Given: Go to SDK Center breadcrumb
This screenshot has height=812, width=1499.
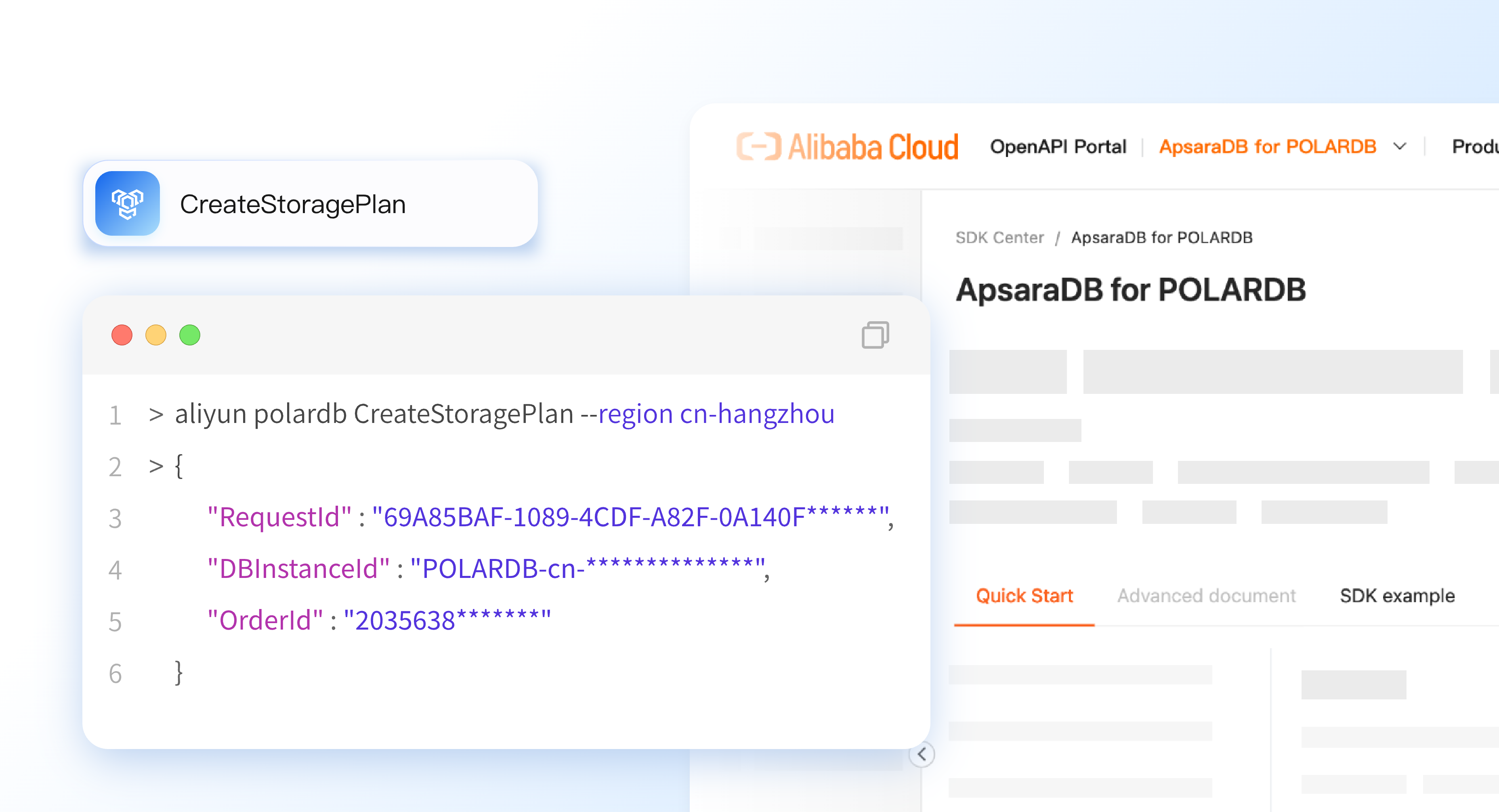Looking at the screenshot, I should tap(1000, 237).
